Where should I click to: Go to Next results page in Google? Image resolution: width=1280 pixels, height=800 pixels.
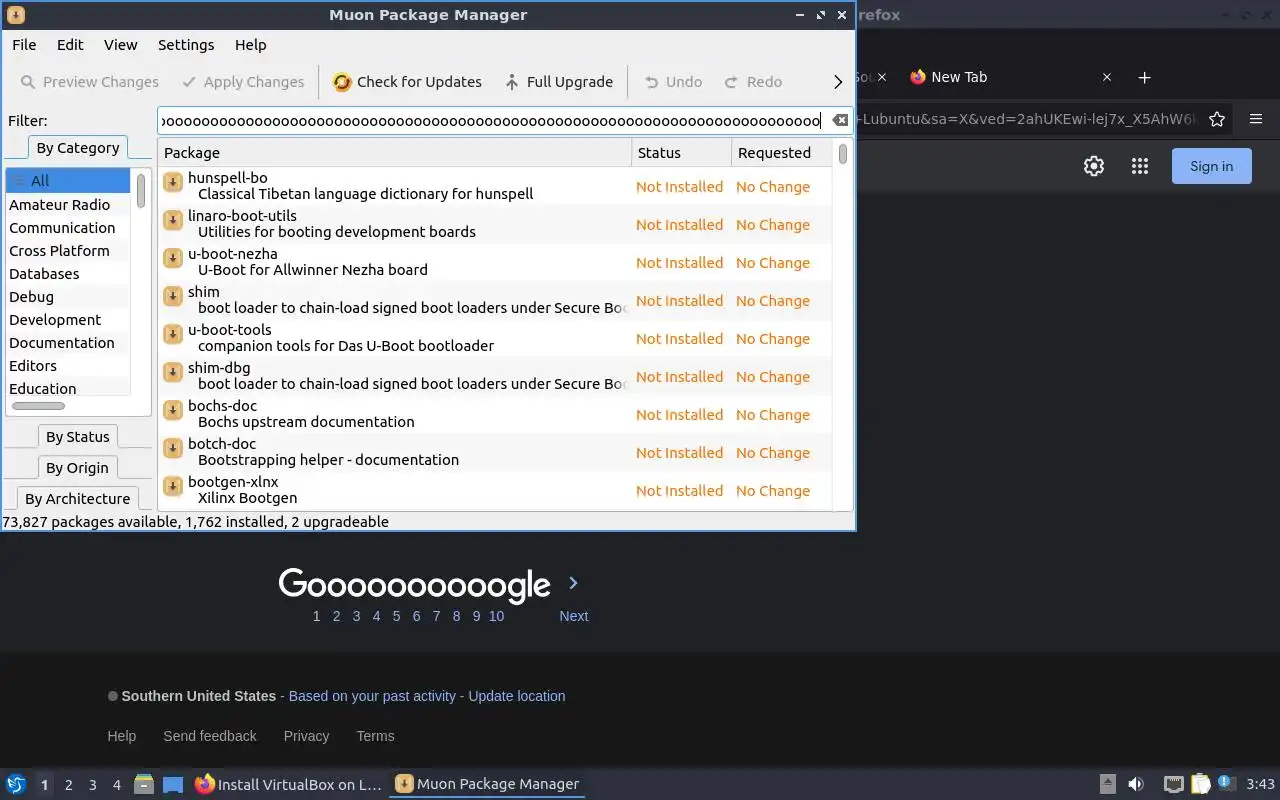(573, 616)
